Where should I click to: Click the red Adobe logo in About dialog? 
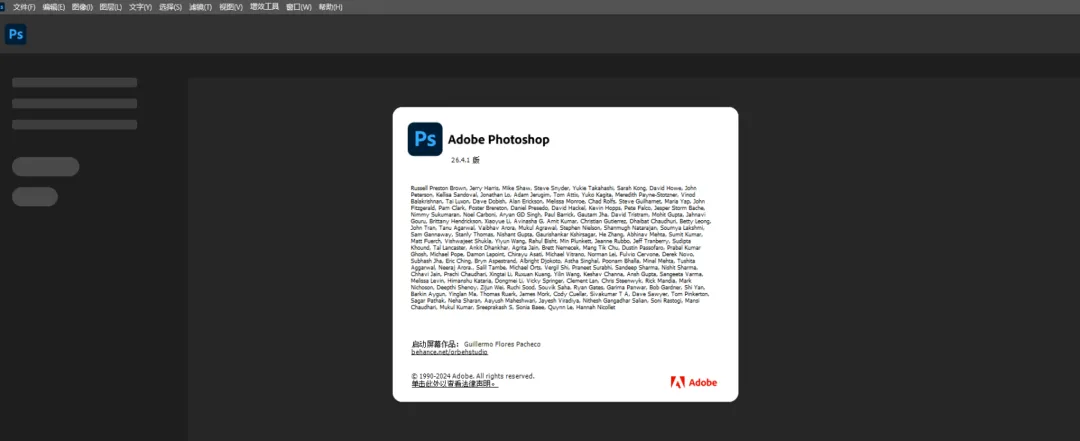pos(694,382)
